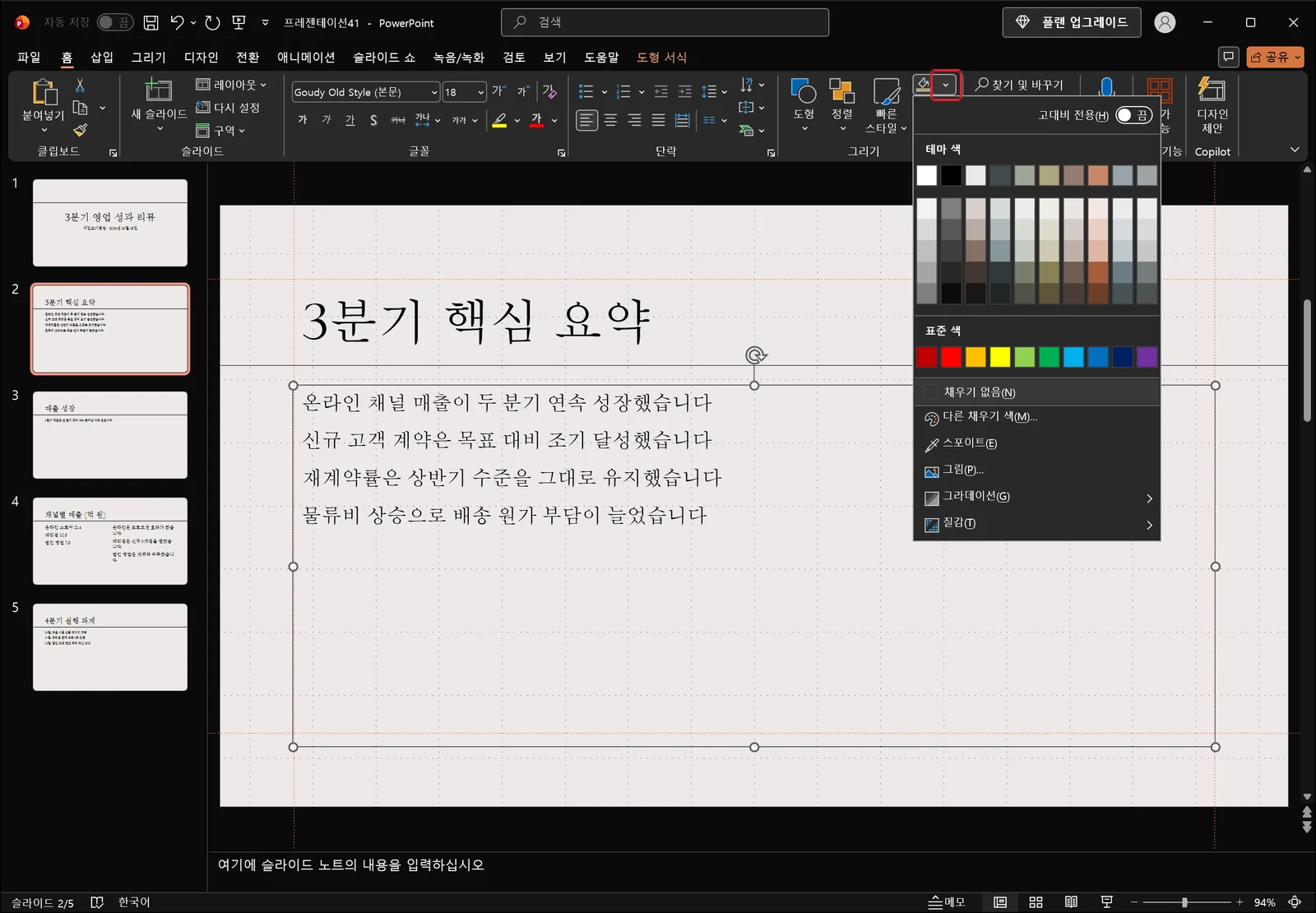Click the shape fill paint bucket

pos(923,85)
